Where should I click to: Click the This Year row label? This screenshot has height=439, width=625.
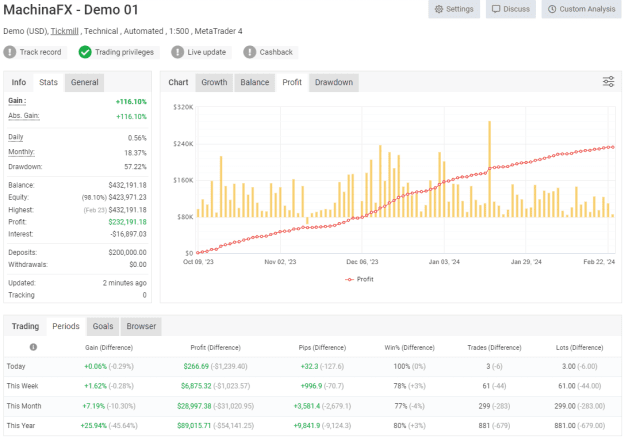click(21, 425)
